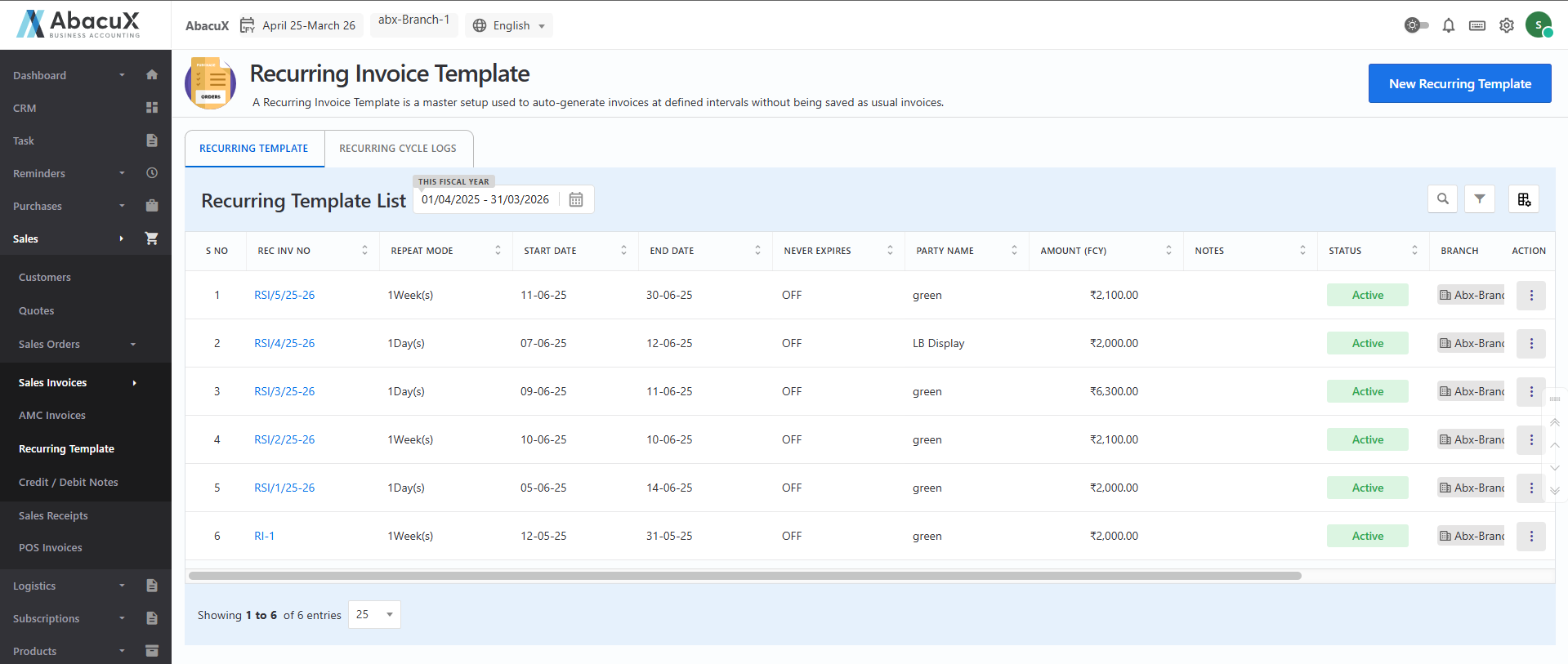1568x664 pixels.
Task: Open action menu for RSI/5/25-26 row
Action: (x=1530, y=296)
